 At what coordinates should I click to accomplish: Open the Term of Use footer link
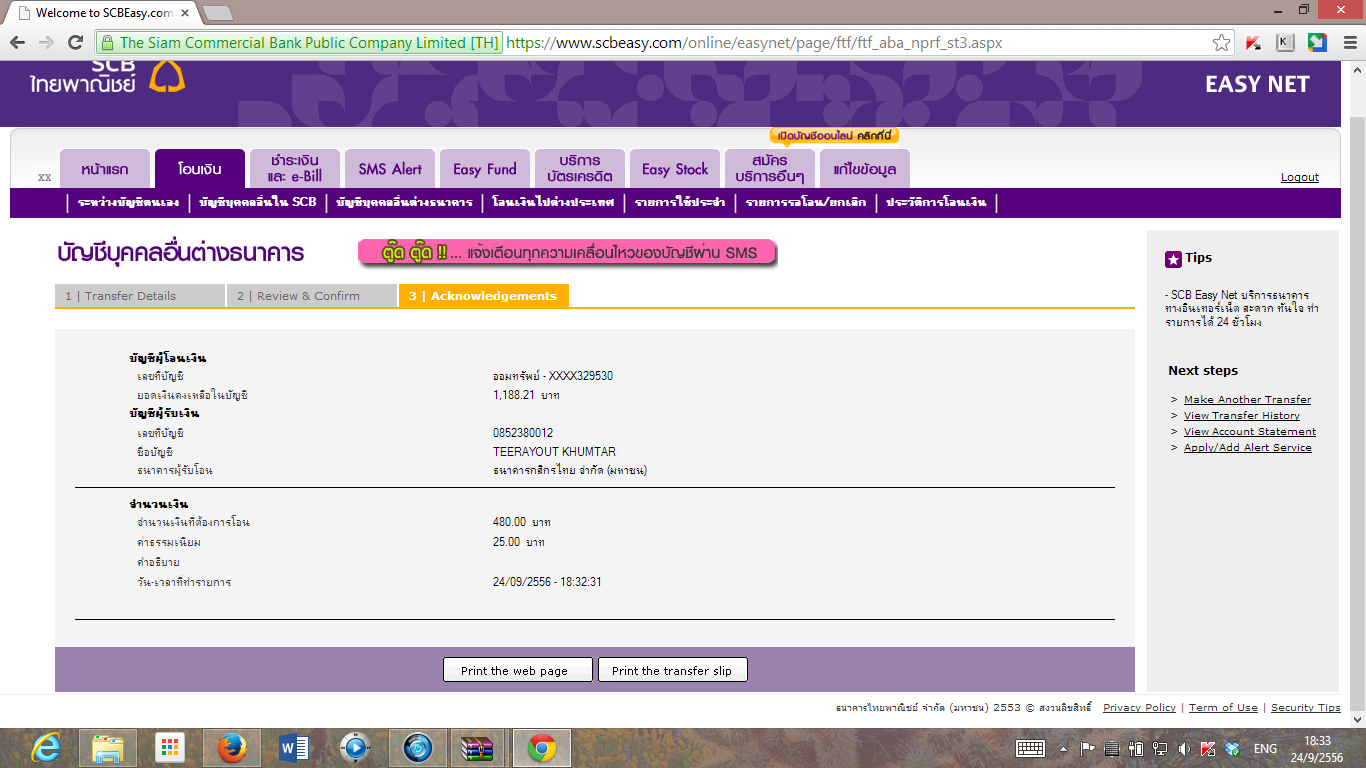click(x=1223, y=708)
